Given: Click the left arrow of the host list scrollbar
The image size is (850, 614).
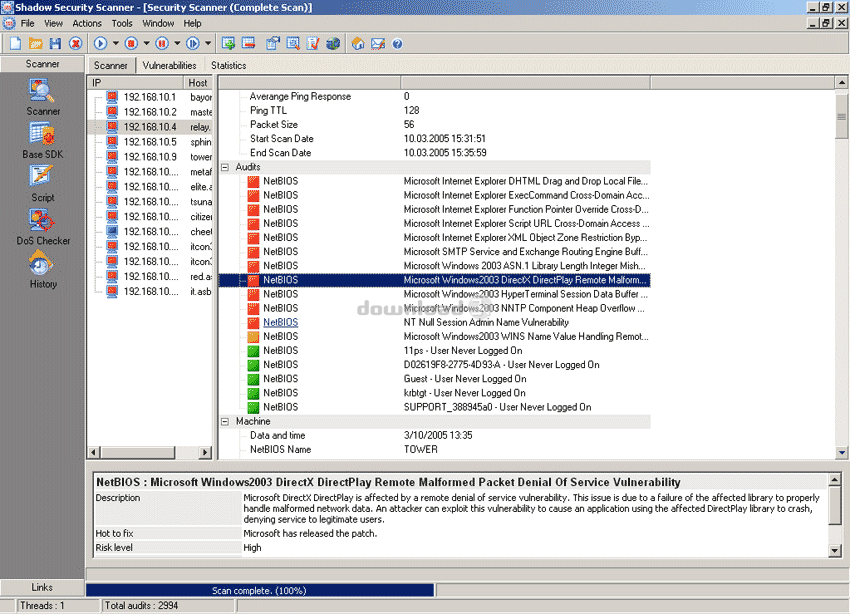Looking at the screenshot, I should [x=94, y=452].
